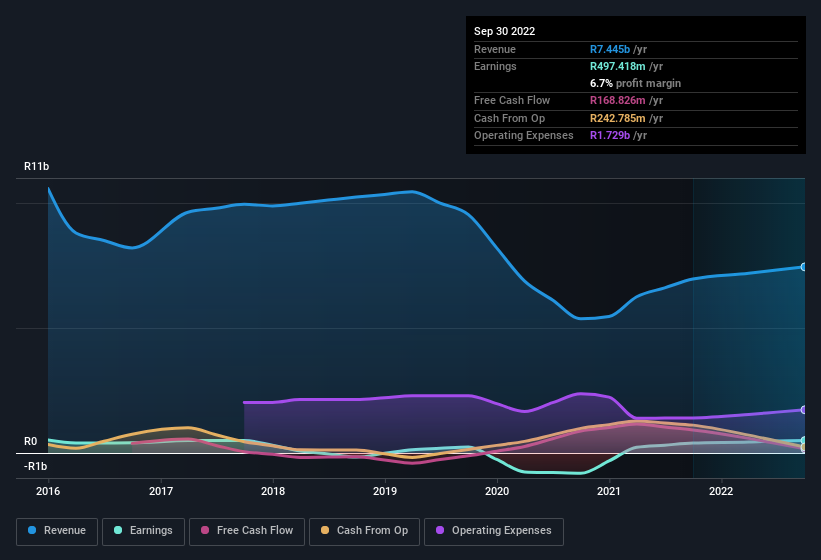Toggle the Operating Expenses legend button

click(493, 531)
